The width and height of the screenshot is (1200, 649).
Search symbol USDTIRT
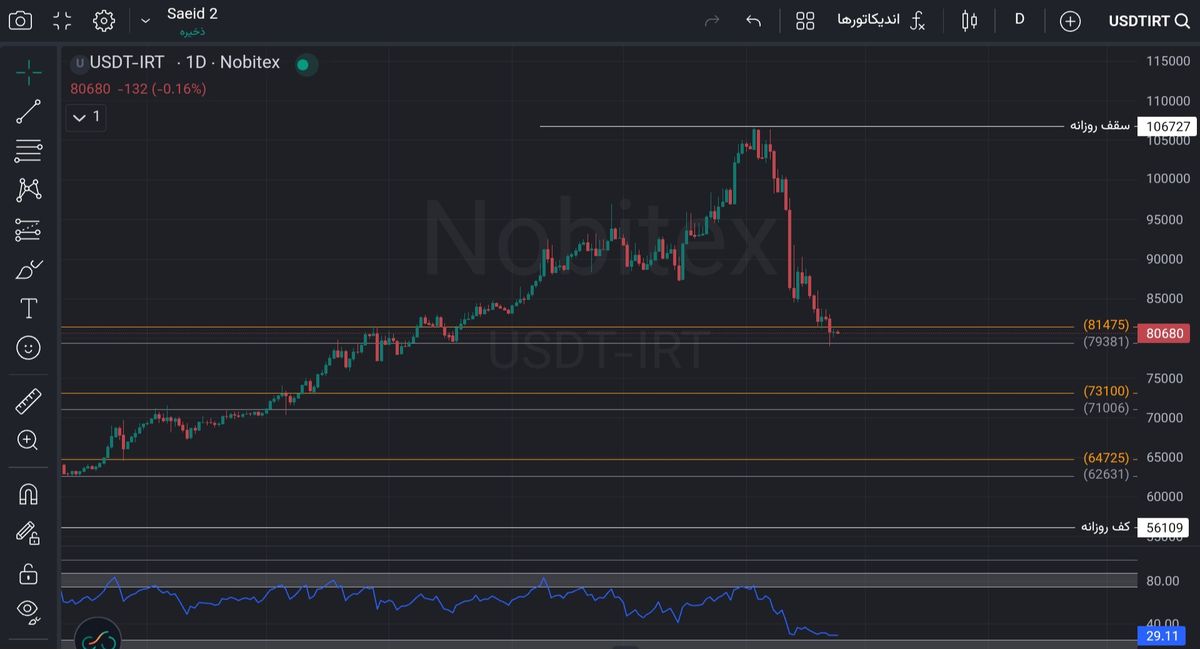coord(1148,21)
